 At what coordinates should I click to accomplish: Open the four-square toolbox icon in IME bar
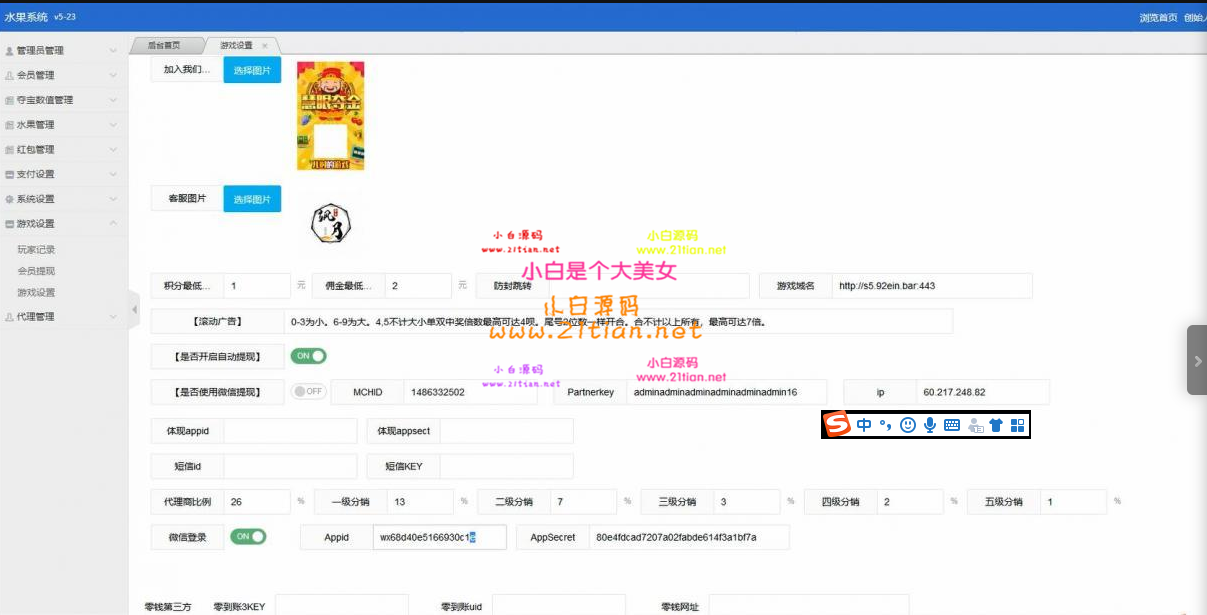[1018, 425]
